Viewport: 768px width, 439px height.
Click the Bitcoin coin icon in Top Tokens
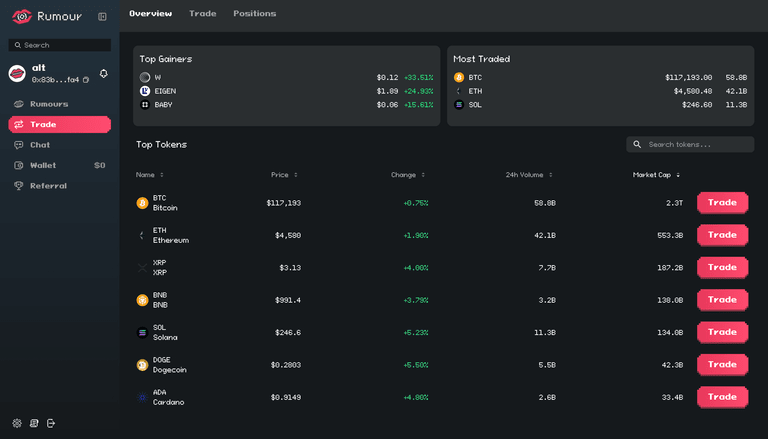(142, 203)
